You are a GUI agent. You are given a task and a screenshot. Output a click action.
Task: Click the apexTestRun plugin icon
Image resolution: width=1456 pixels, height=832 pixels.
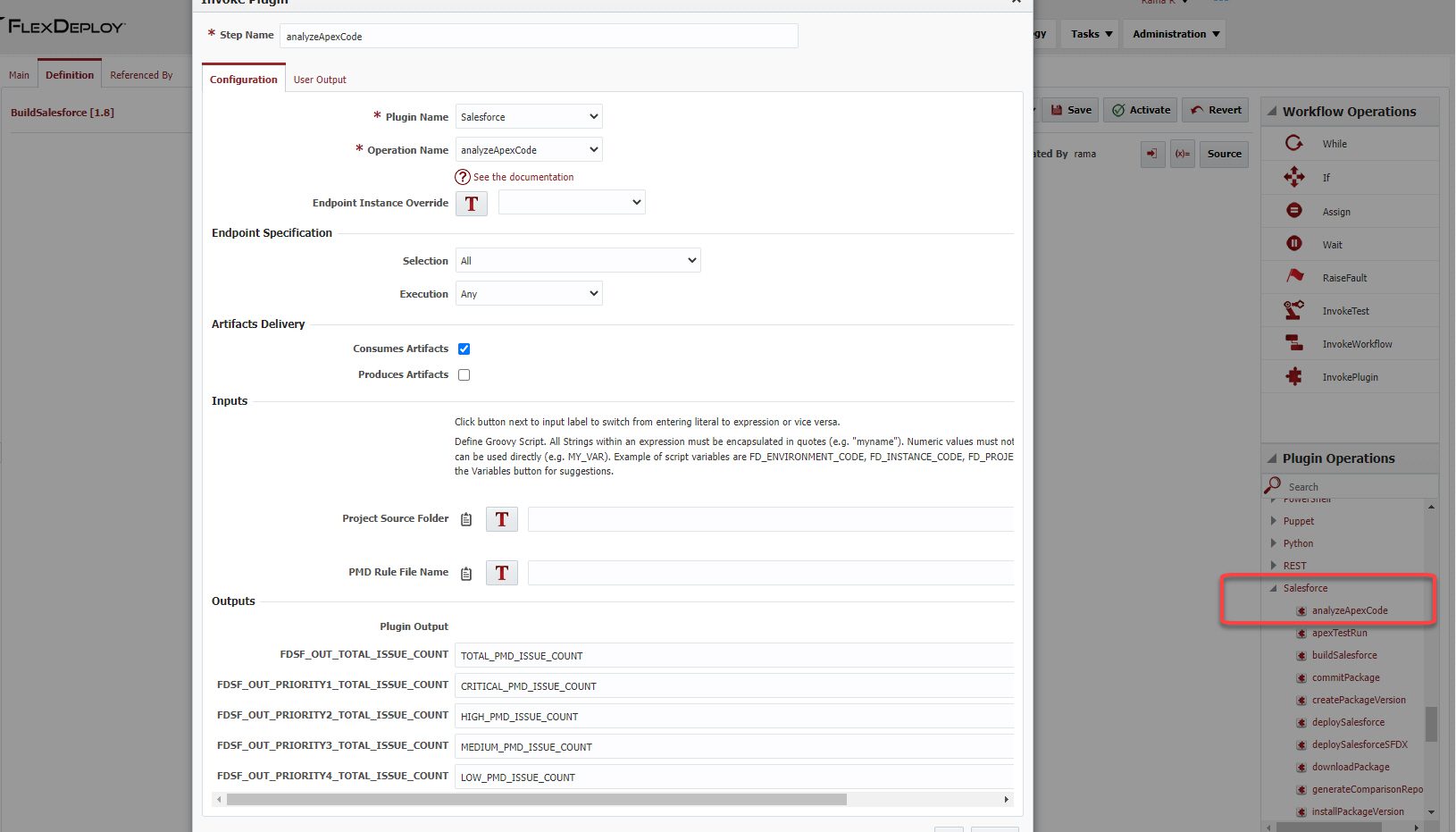click(1301, 634)
